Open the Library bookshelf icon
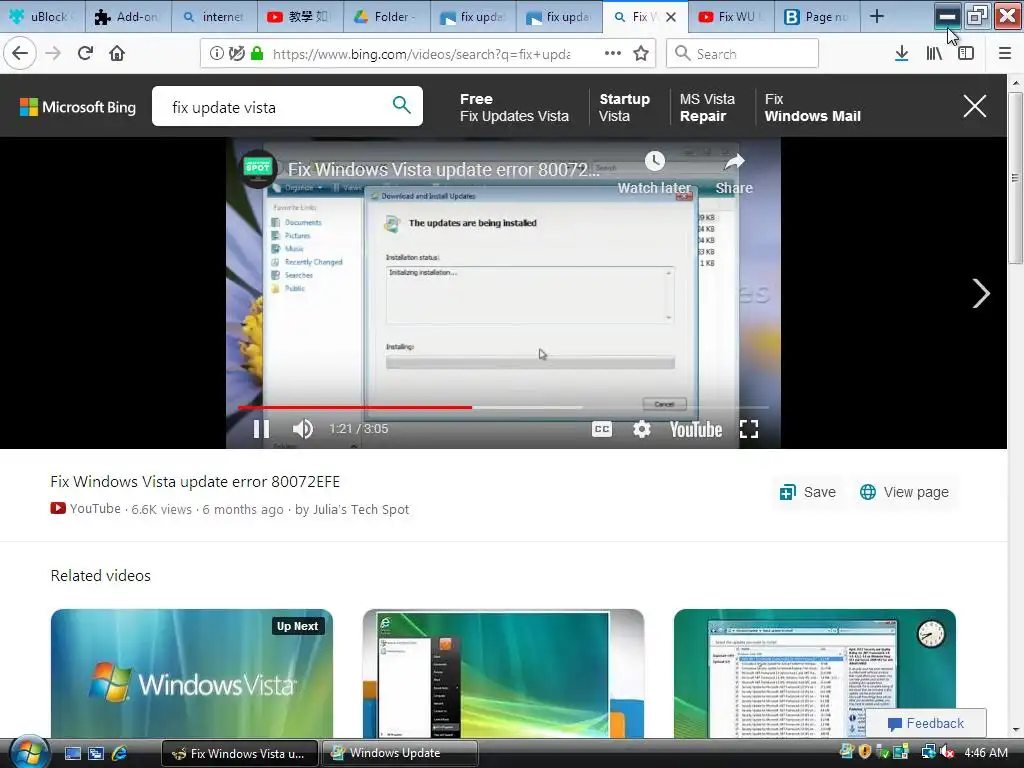This screenshot has width=1024, height=768. click(934, 54)
